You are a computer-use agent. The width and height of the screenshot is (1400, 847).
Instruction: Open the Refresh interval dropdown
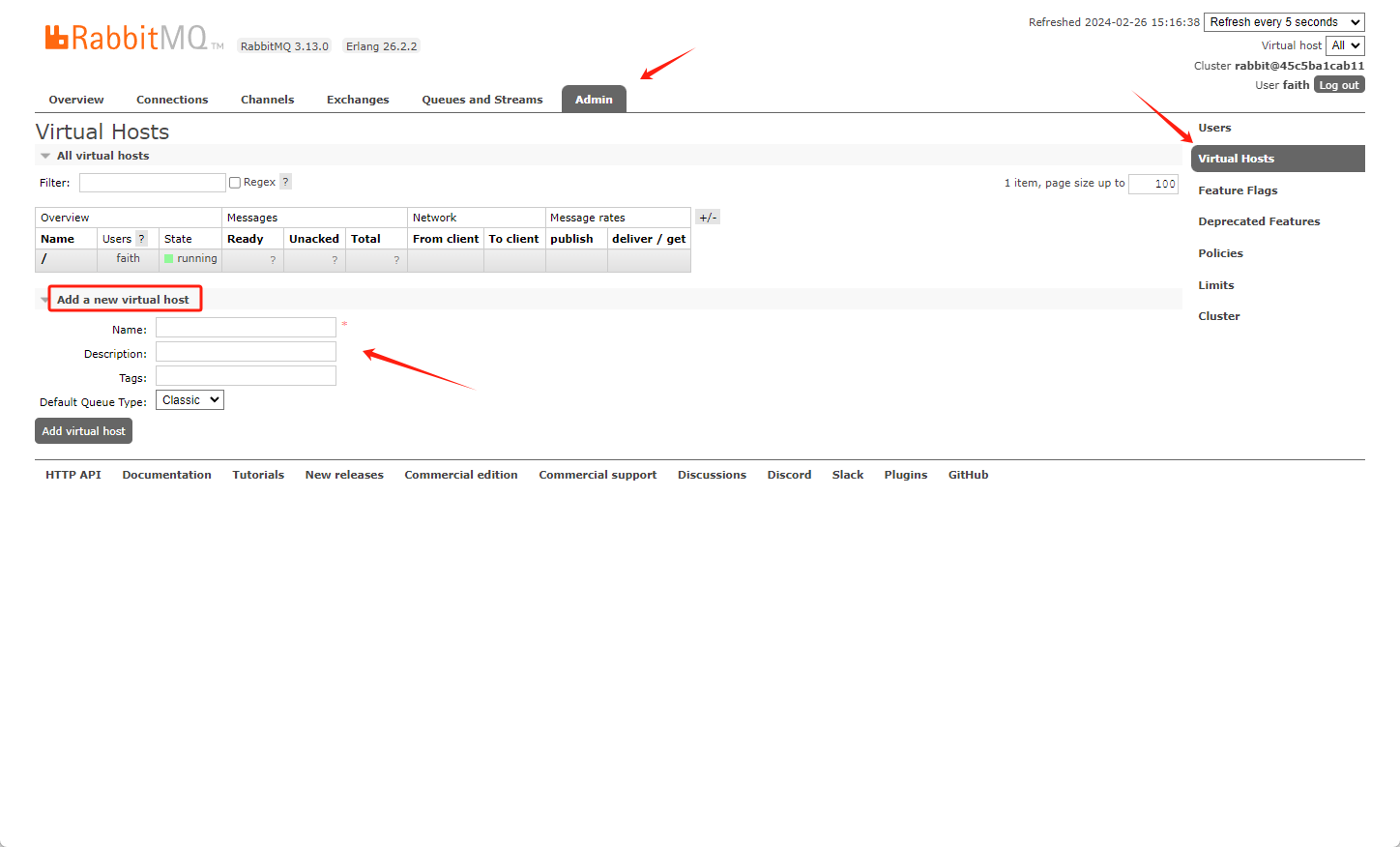click(1284, 22)
